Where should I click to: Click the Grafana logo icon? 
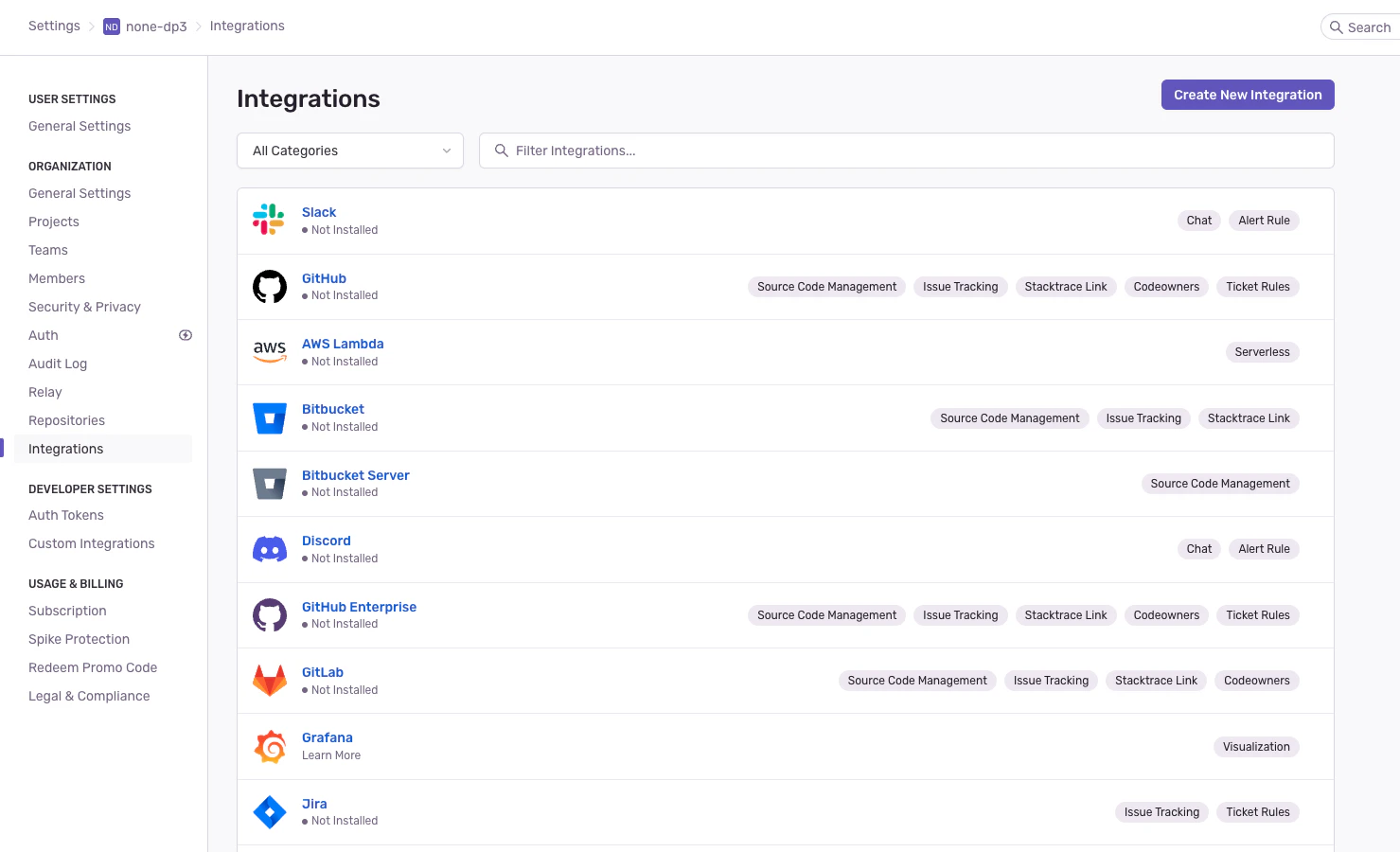coord(270,747)
